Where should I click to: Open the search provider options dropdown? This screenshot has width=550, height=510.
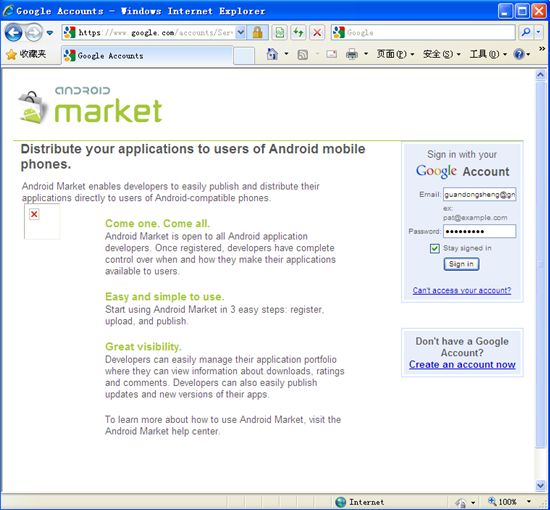[x=539, y=33]
